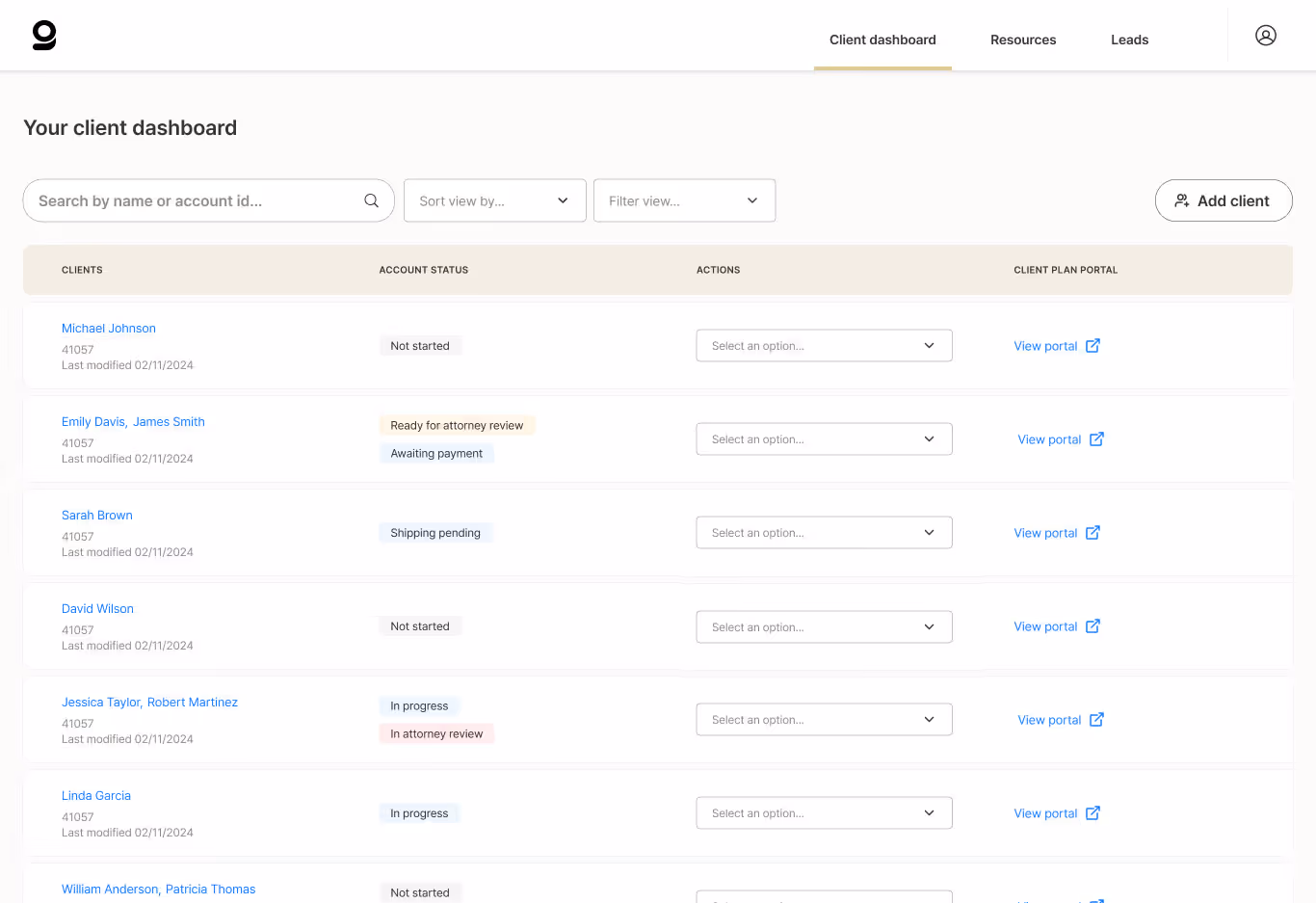Viewport: 1316px width, 903px height.
Task: Click the Awaiting payment status badge
Action: coord(436,453)
